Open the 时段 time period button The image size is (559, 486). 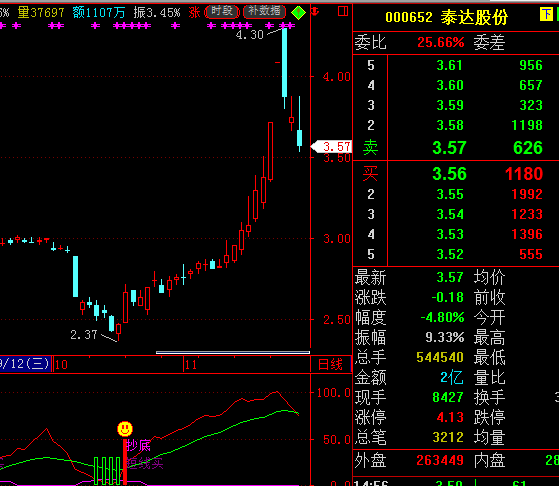222,12
